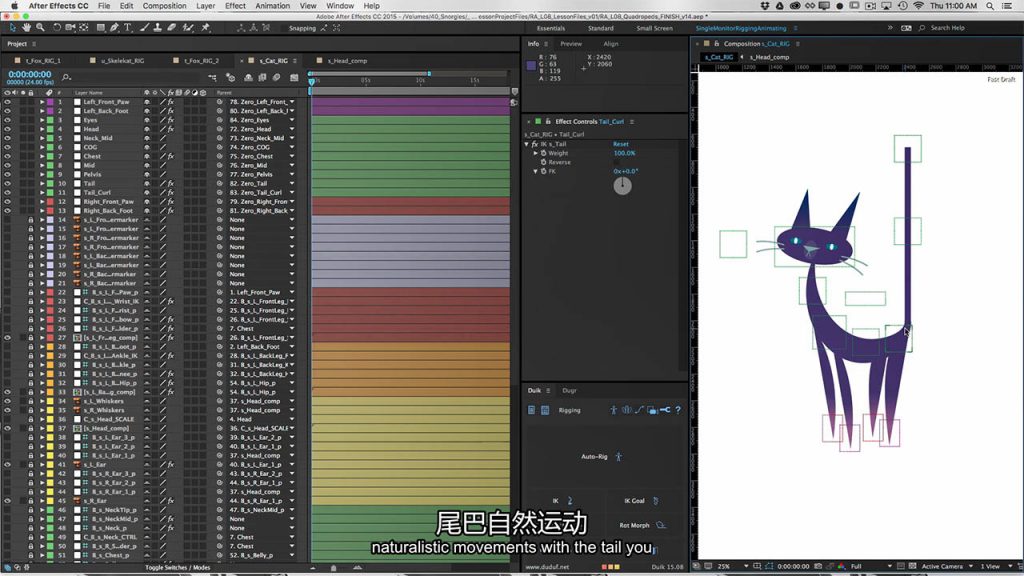Select the Zoom magnifier tool
The height and width of the screenshot is (576, 1024).
(x=40, y=28)
